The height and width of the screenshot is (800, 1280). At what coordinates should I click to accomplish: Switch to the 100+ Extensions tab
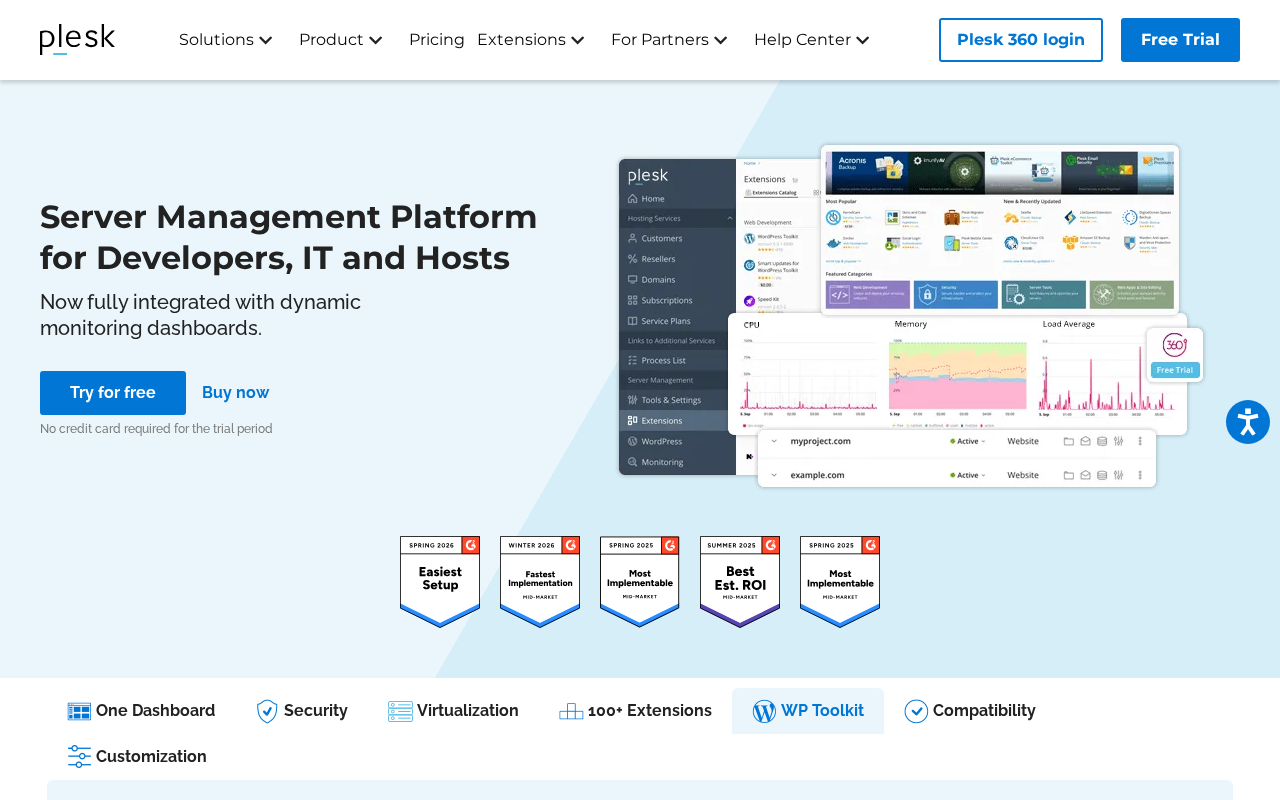(x=635, y=711)
